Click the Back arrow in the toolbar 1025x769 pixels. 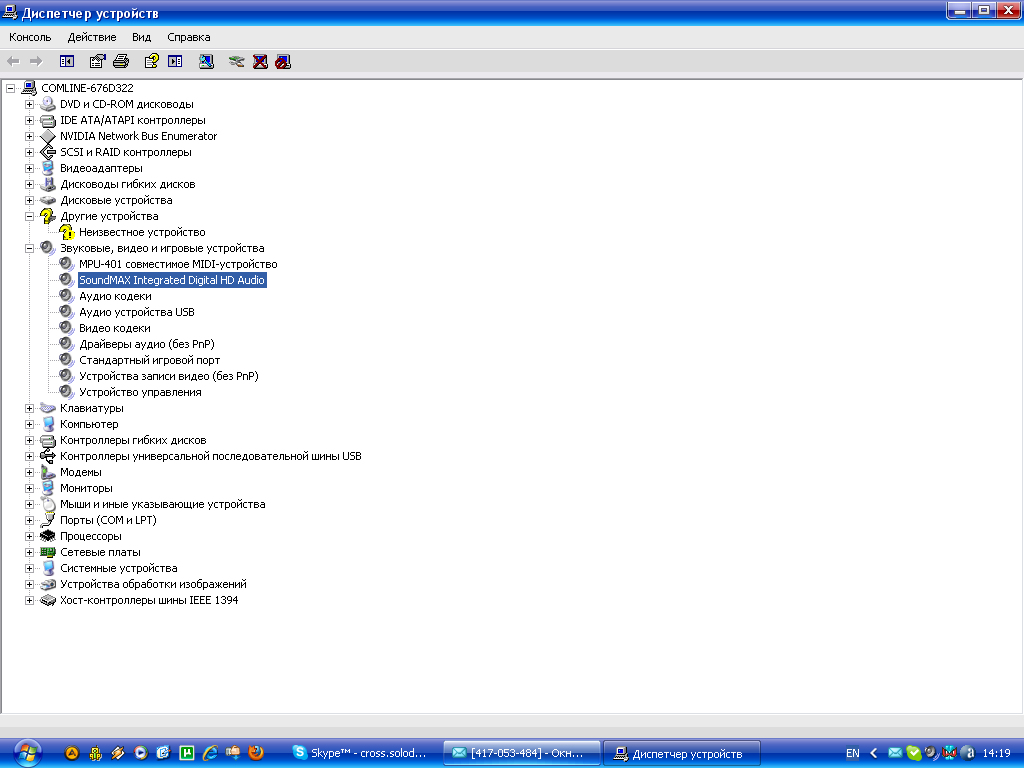[x=13, y=61]
